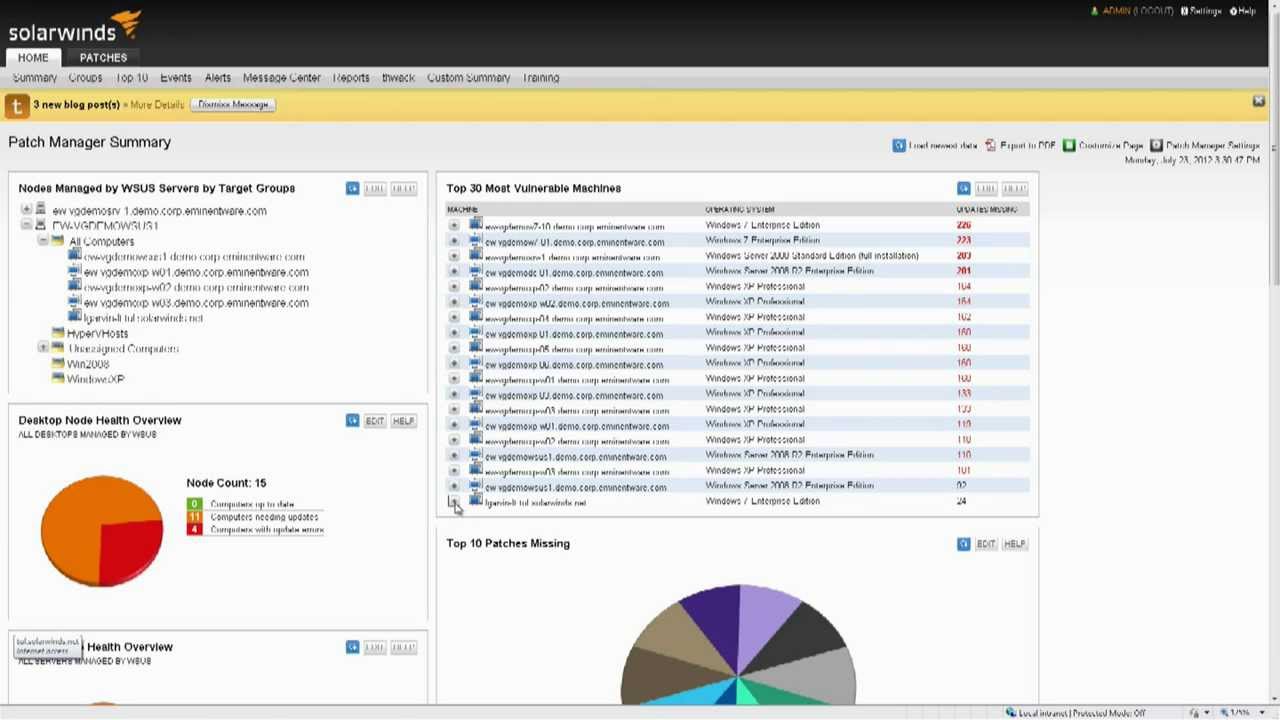1280x720 pixels.
Task: Expand the Windows Server 2008 Standard row with 203 updates
Action: coord(454,256)
